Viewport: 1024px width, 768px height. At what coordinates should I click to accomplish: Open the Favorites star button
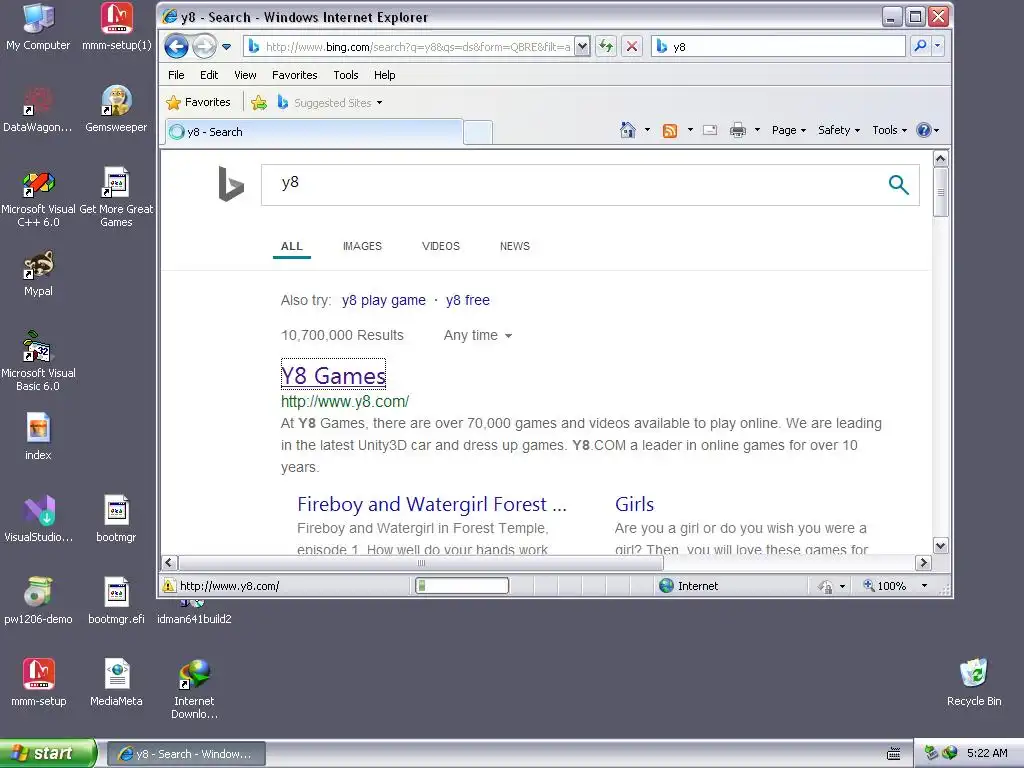[199, 103]
